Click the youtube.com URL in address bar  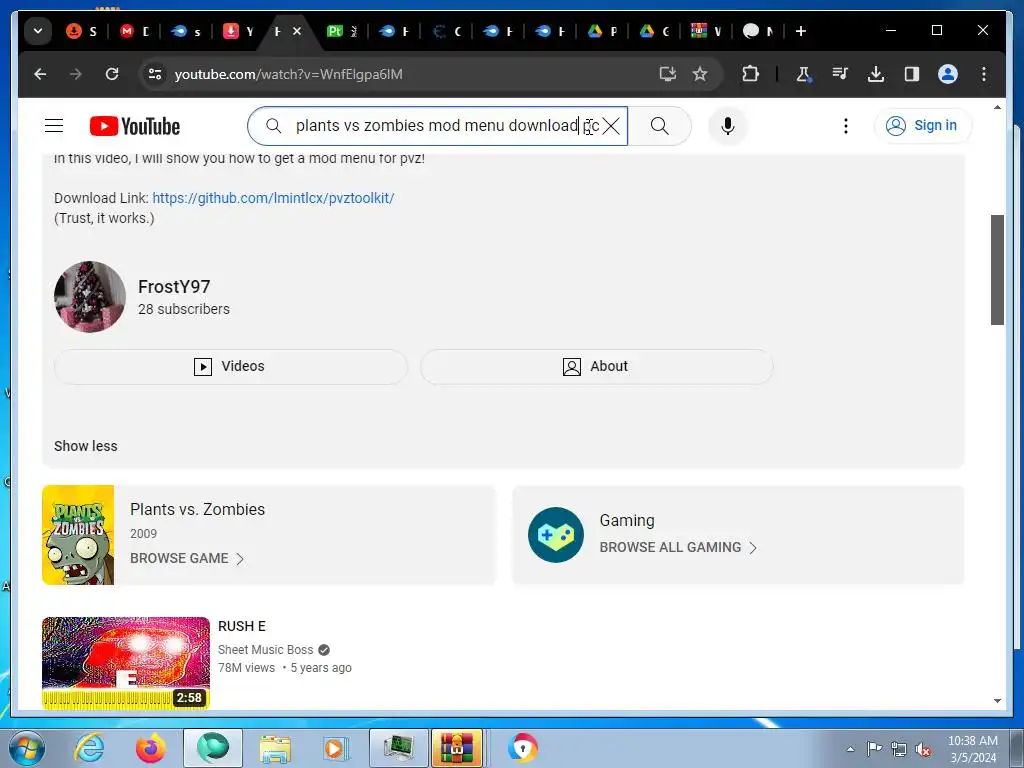coord(288,74)
